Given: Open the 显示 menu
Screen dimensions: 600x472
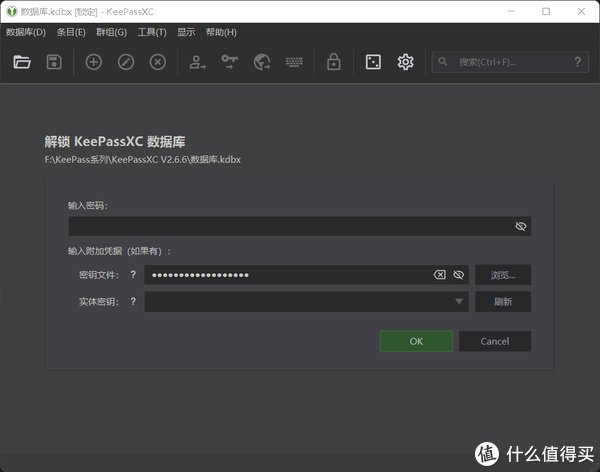Looking at the screenshot, I should click(186, 32).
